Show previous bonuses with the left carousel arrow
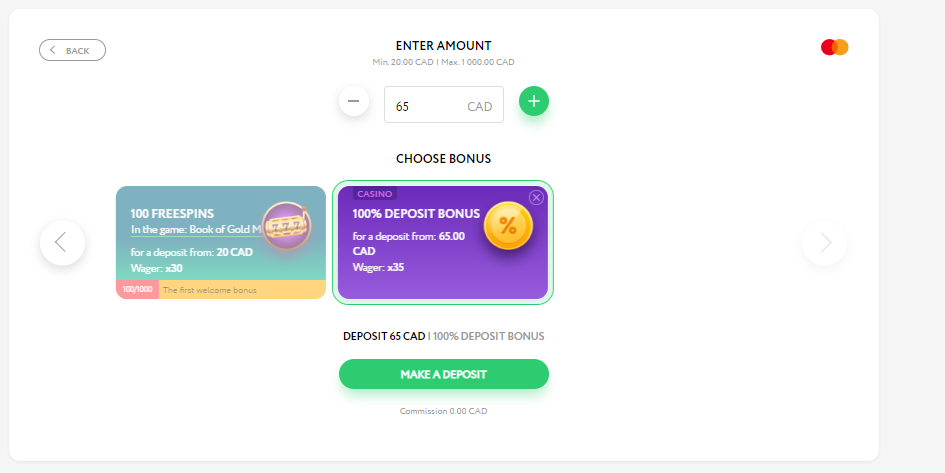This screenshot has height=473, width=945. click(x=63, y=243)
